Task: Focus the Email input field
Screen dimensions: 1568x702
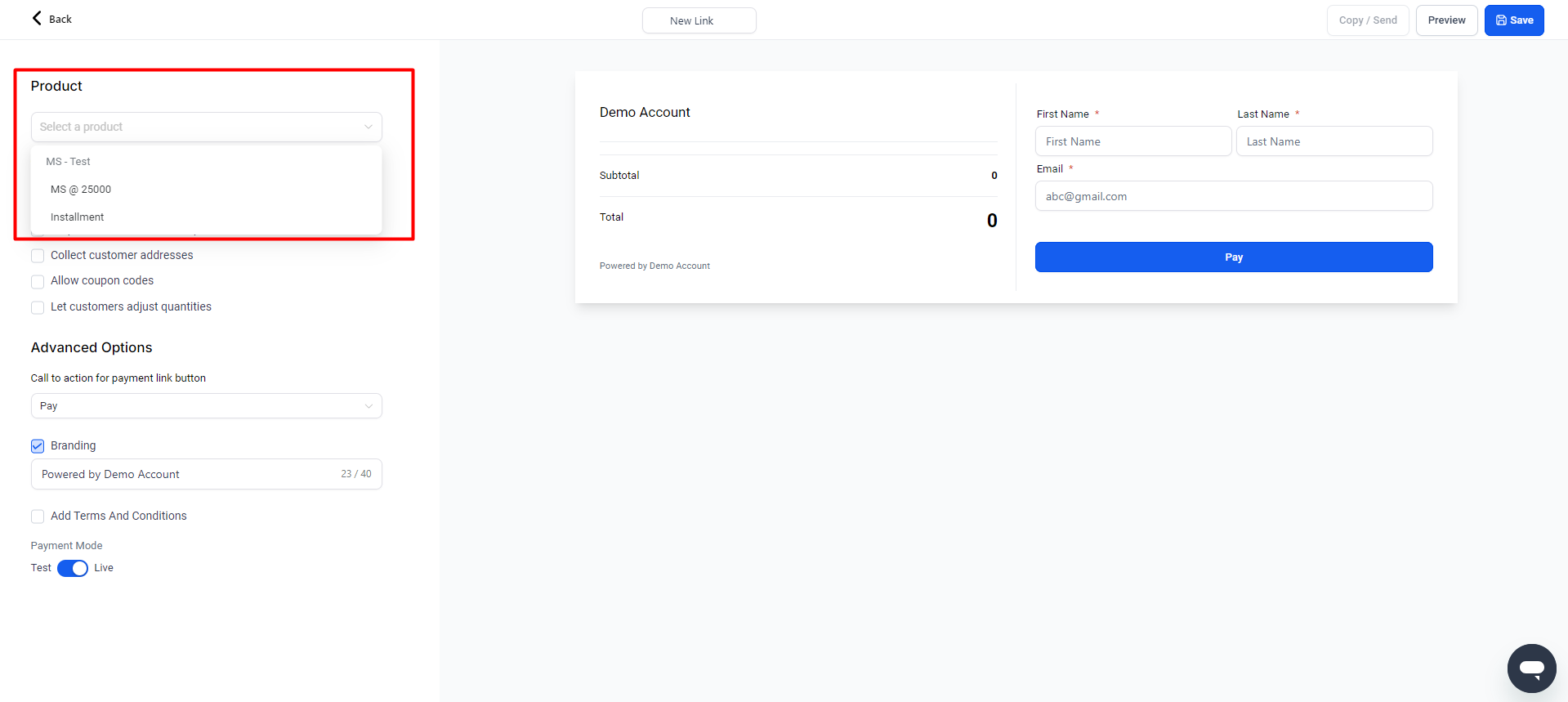Action: [1233, 196]
